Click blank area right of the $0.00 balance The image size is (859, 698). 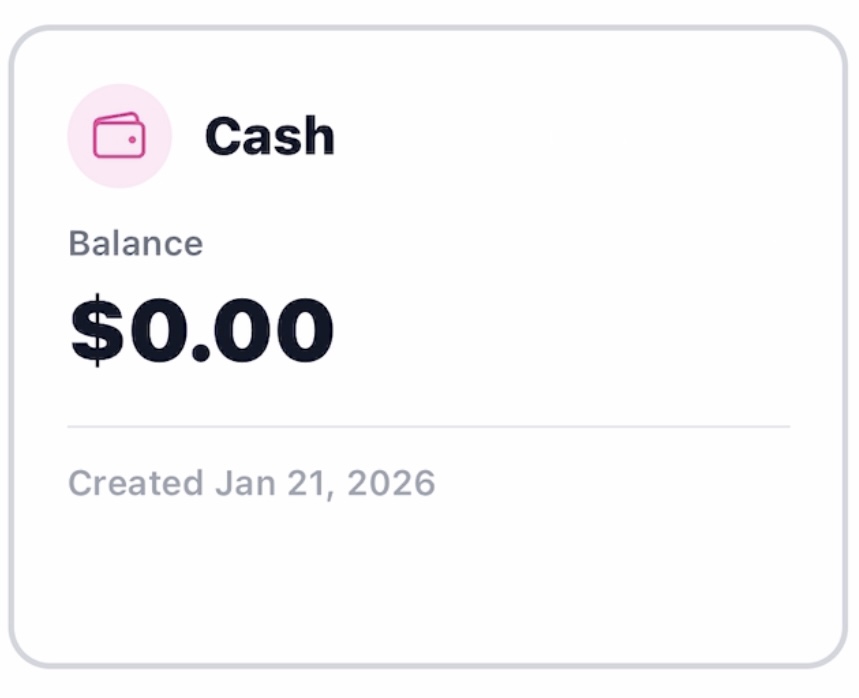tap(560, 331)
